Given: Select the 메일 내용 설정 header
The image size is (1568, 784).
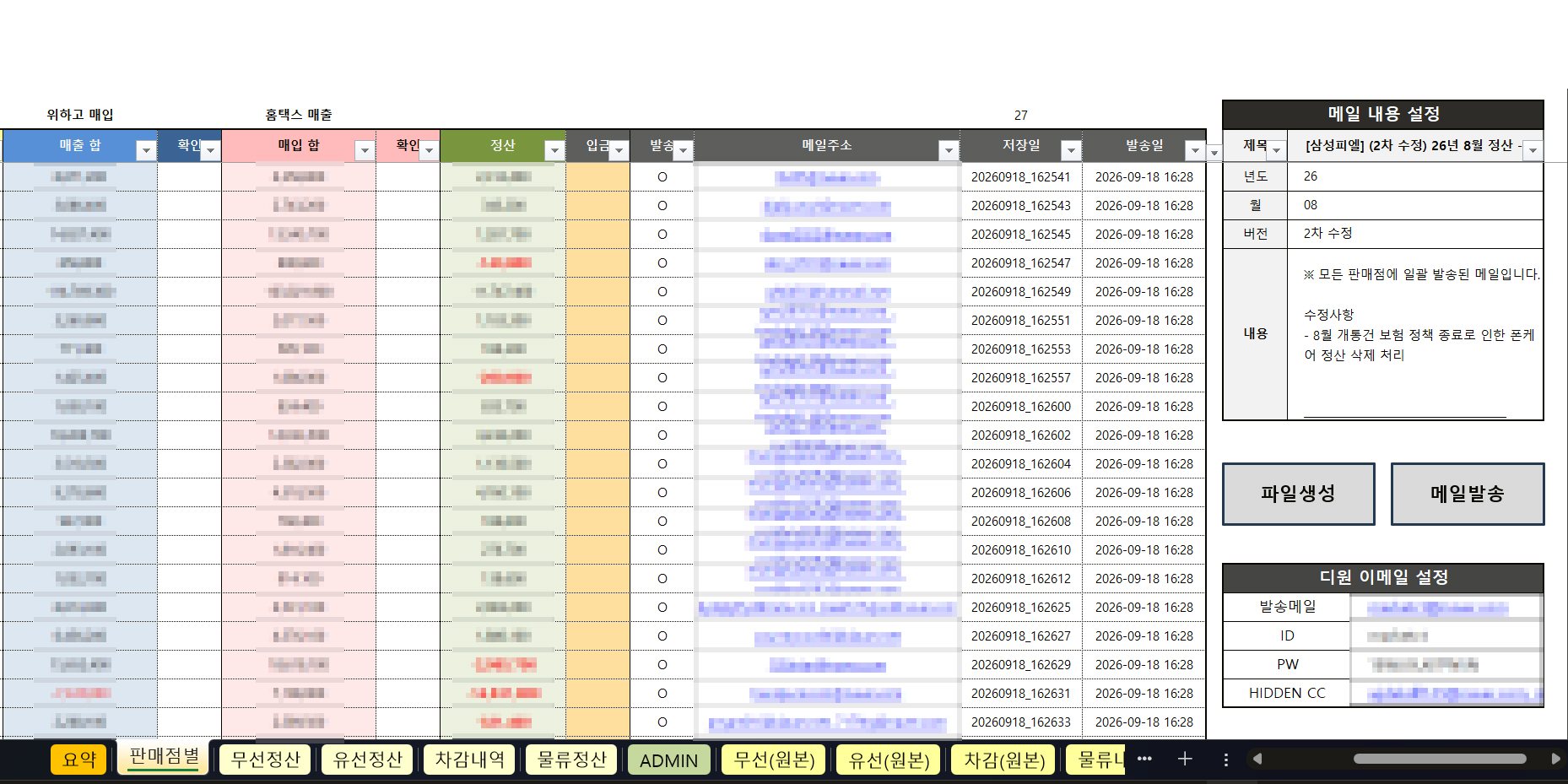Looking at the screenshot, I should coord(1383,114).
